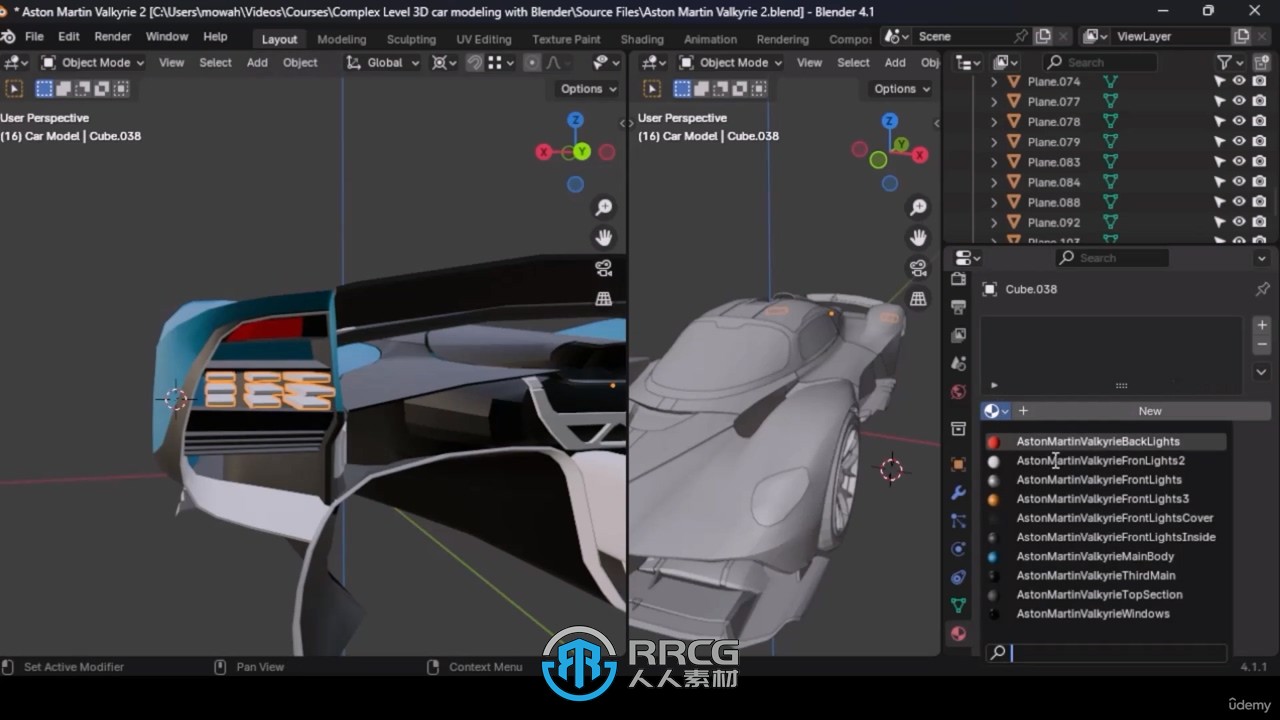This screenshot has height=720, width=1280.
Task: Toggle proportional editing in left viewport header
Action: (x=532, y=62)
